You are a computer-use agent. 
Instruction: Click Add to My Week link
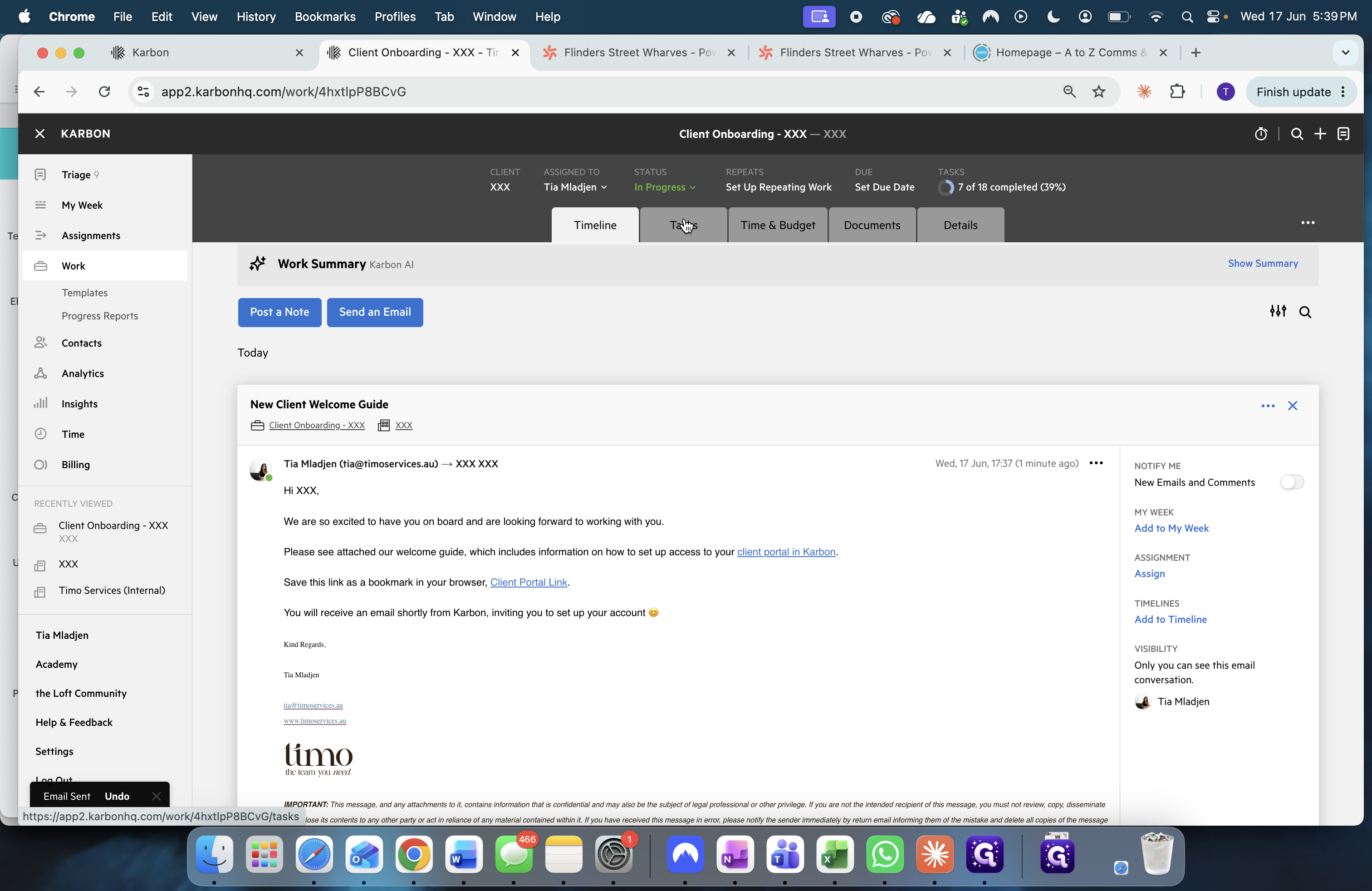[x=1171, y=528]
